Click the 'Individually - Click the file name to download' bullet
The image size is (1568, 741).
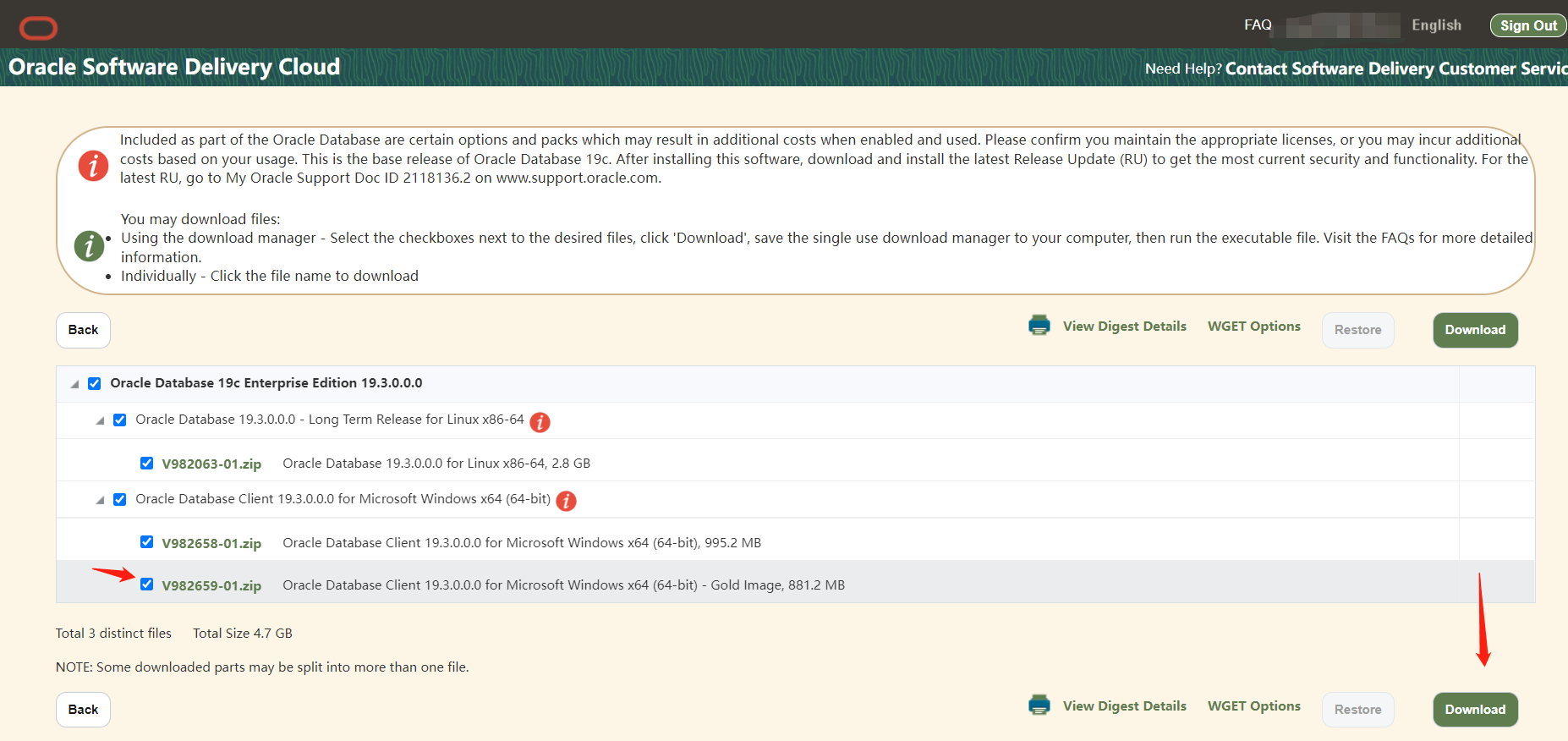click(270, 277)
